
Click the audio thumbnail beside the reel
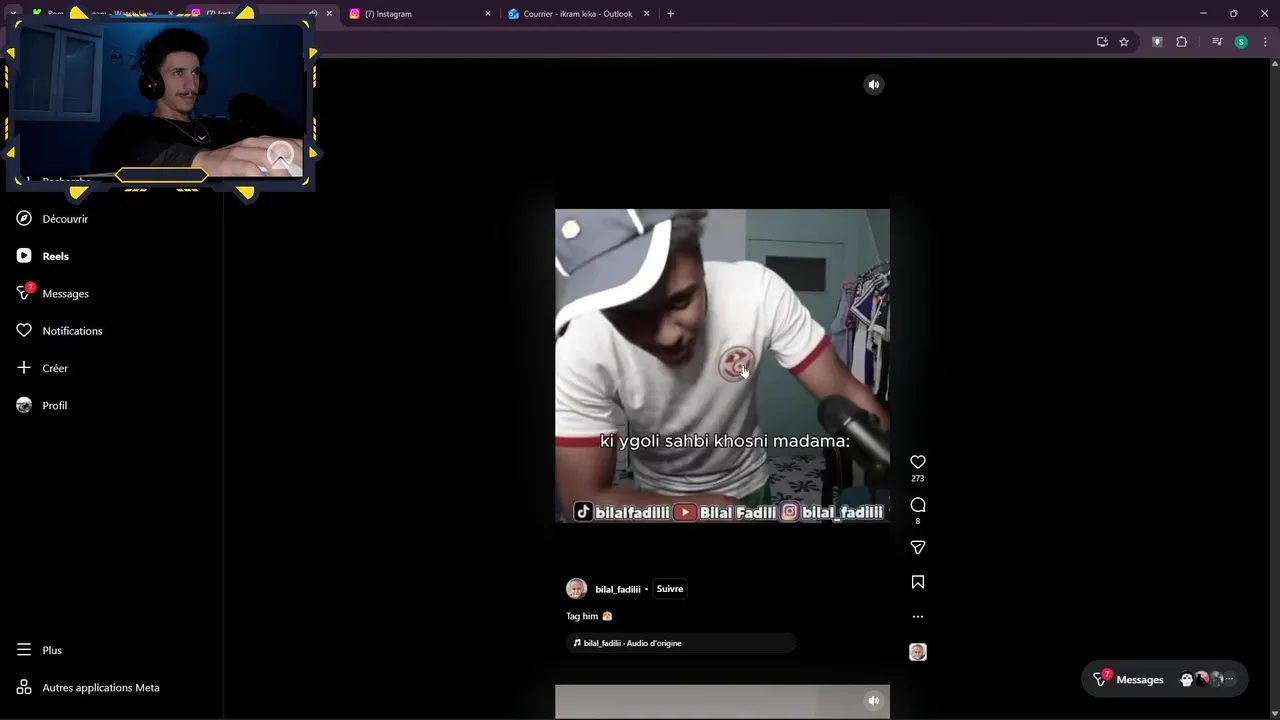point(918,652)
